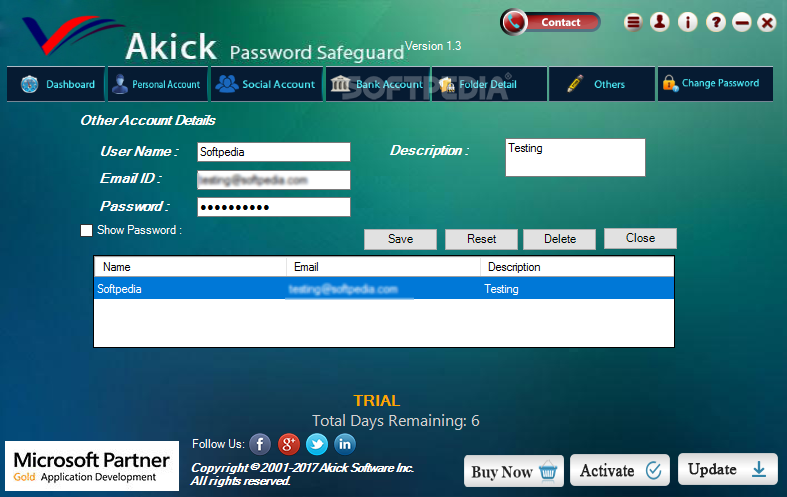Click the Microsoft Partner badge
Image resolution: width=787 pixels, height=497 pixels.
pos(92,466)
